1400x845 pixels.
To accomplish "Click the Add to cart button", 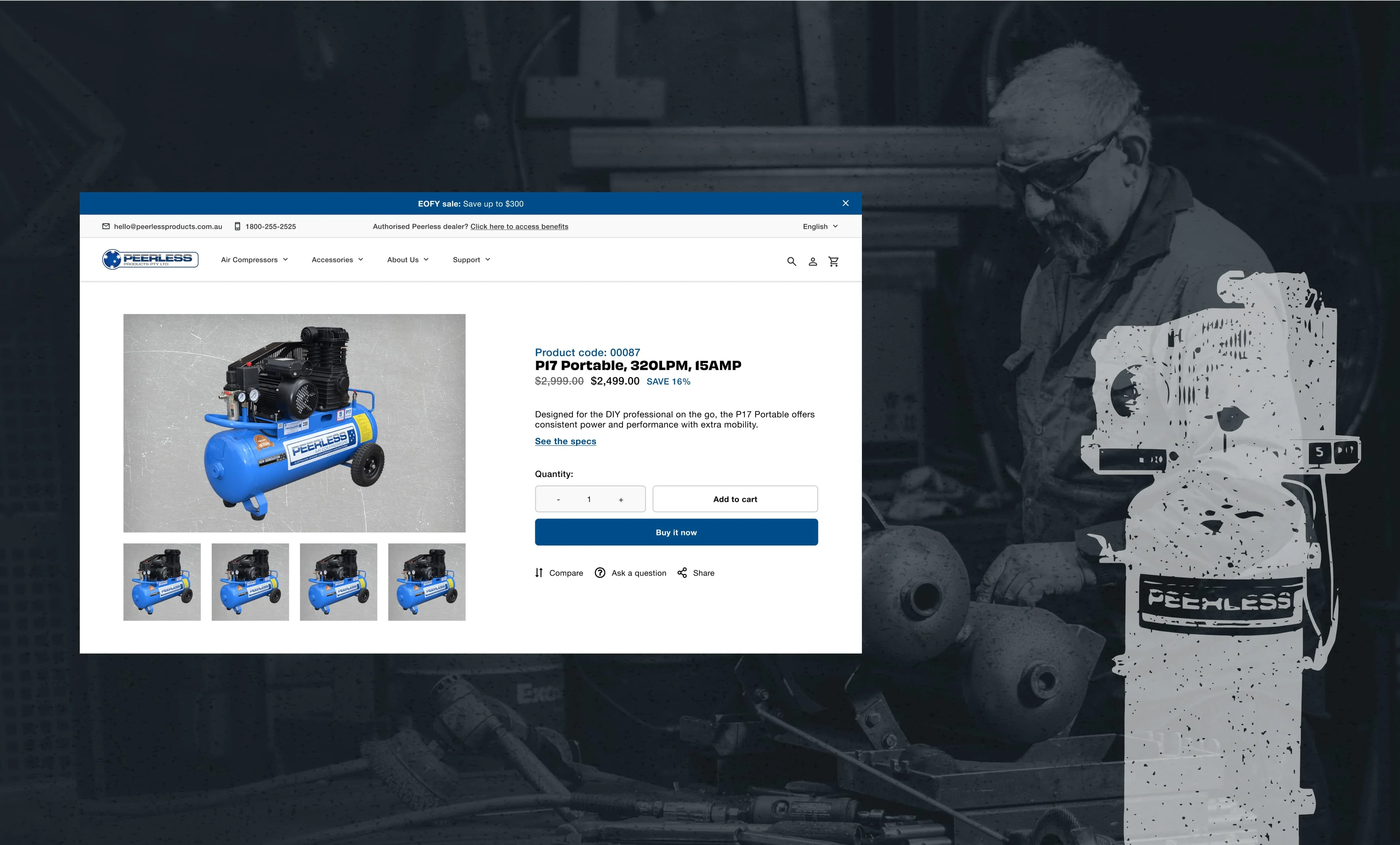I will pos(735,499).
